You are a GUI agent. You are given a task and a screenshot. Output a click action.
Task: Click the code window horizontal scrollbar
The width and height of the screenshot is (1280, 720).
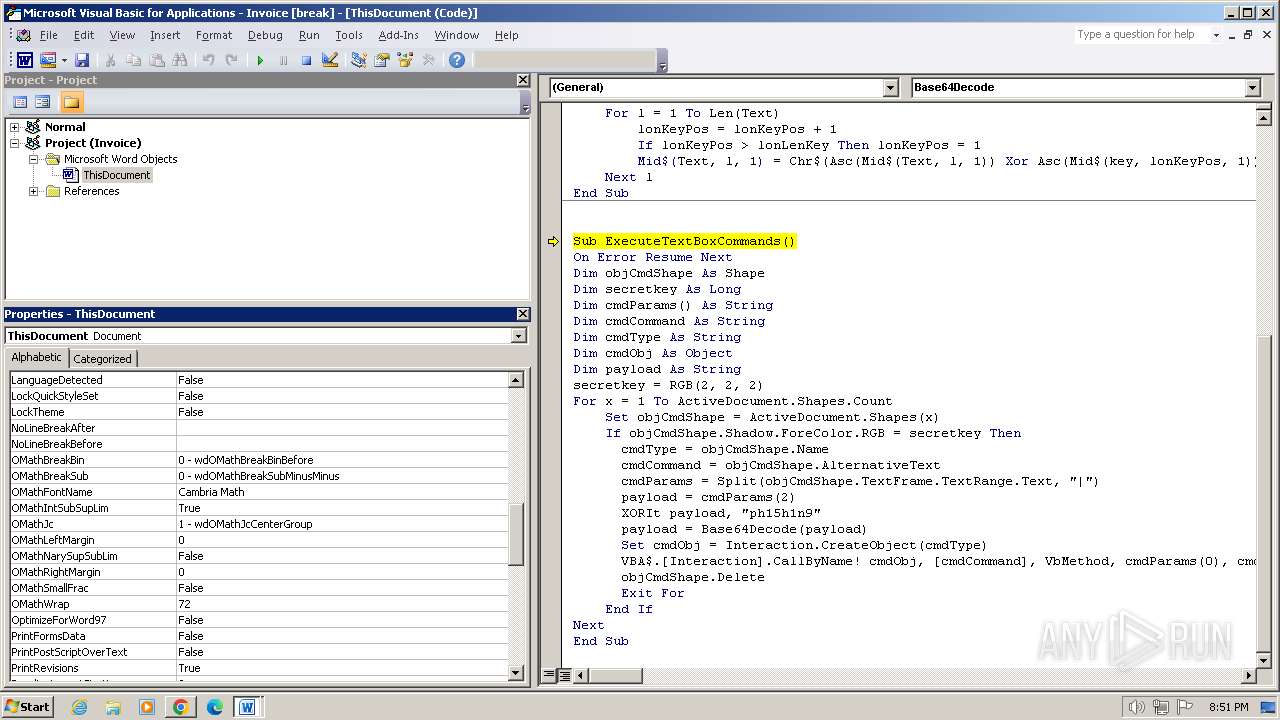(x=915, y=676)
